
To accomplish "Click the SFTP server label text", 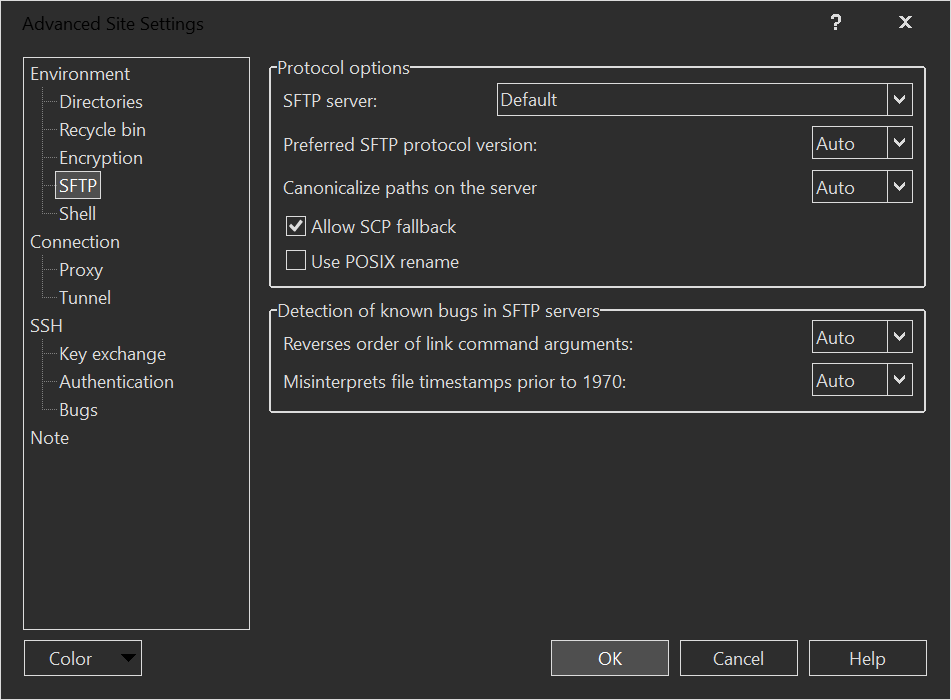I will [330, 101].
